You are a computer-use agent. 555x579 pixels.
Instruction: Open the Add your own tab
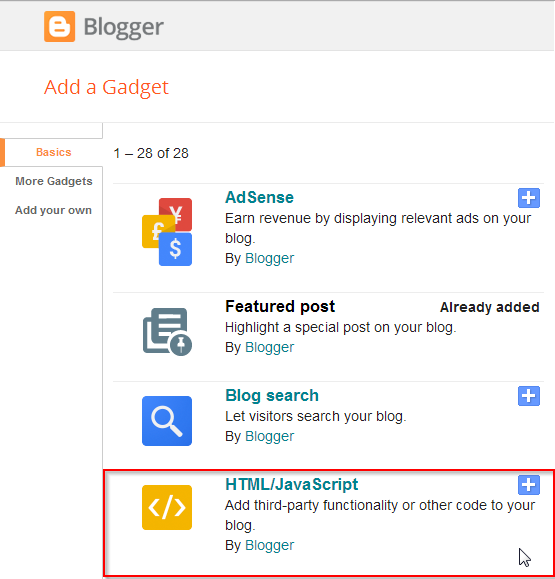point(54,210)
